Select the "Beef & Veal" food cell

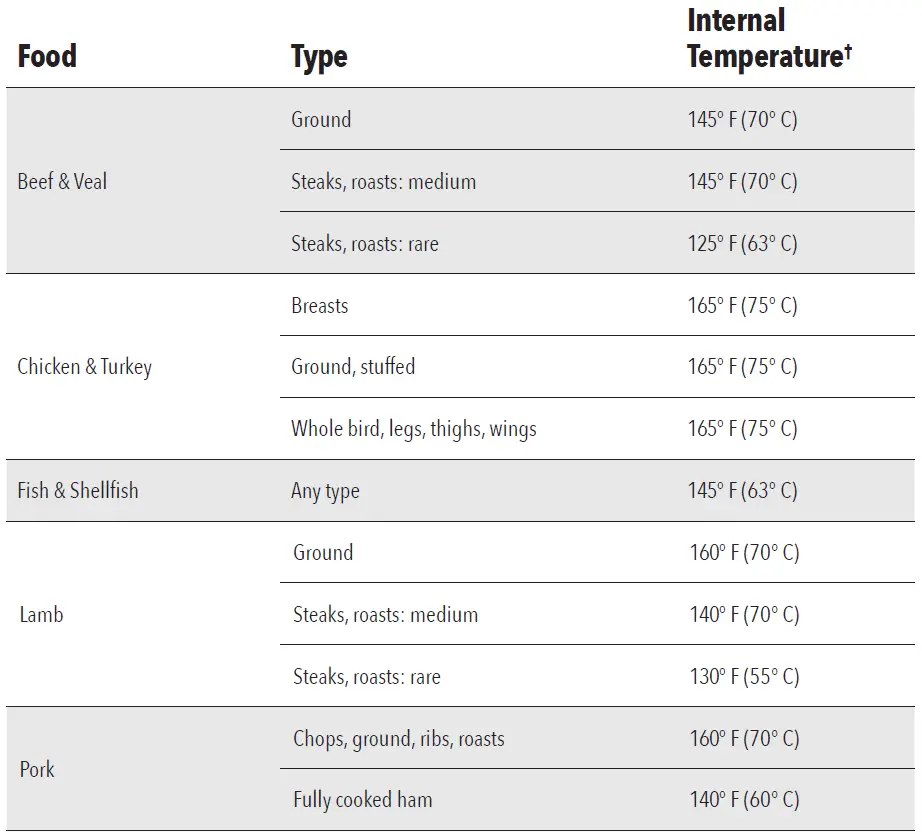tap(62, 181)
